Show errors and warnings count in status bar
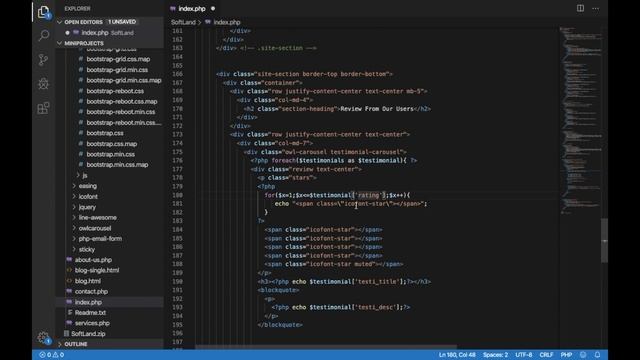This screenshot has height=360, width=640. click(x=51, y=355)
